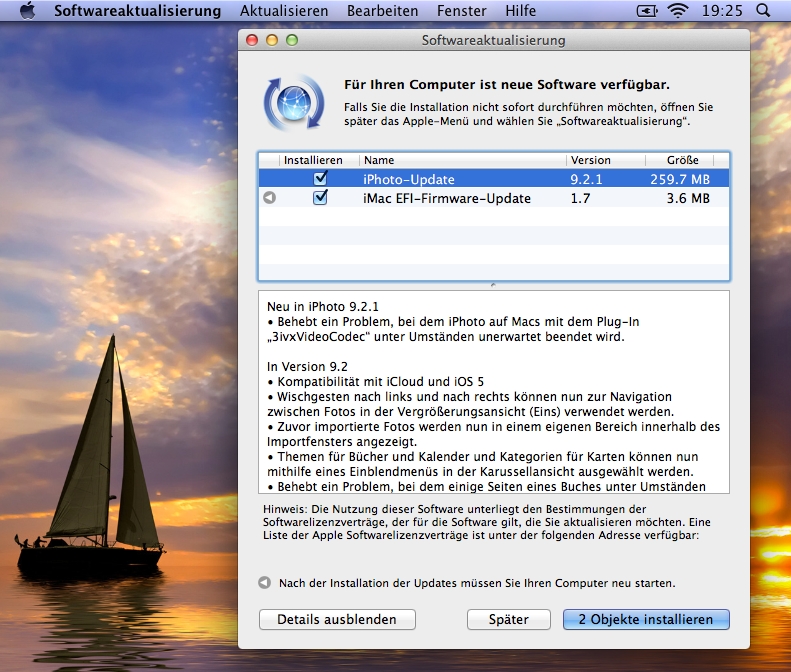791x672 pixels.
Task: Click the Wi-Fi status icon
Action: pyautogui.click(x=677, y=11)
